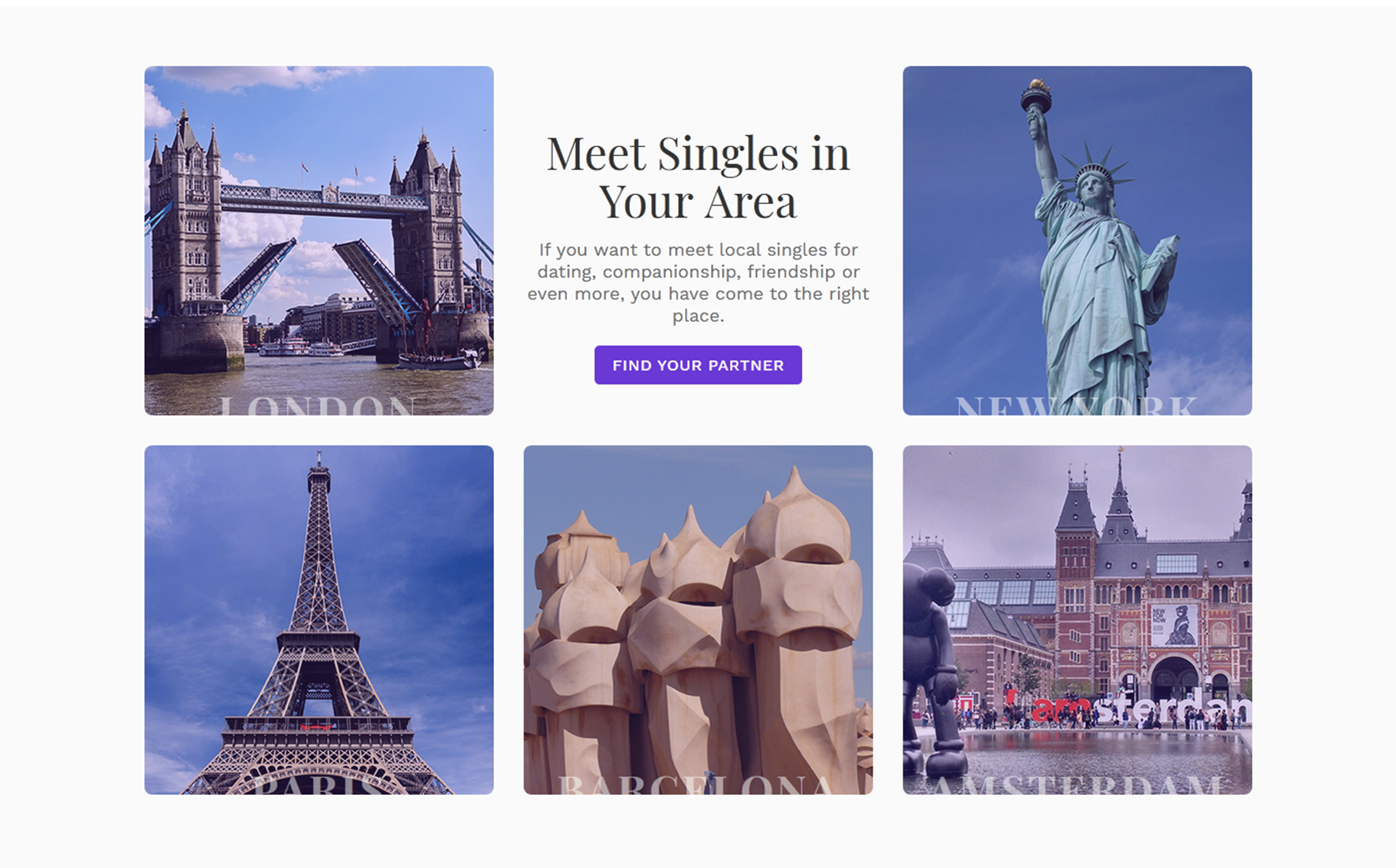Click the AMSTERDAM caption text
The width and height of the screenshot is (1396, 868).
pyautogui.click(x=1077, y=786)
